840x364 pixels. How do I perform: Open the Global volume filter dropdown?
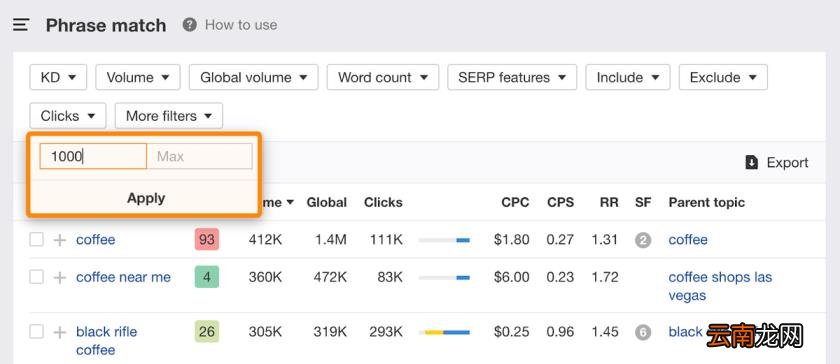(x=253, y=77)
